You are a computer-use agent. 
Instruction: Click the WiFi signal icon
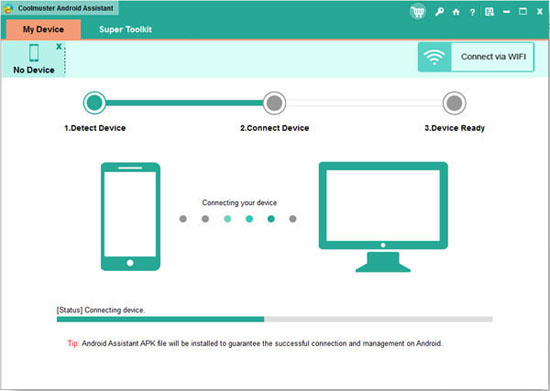(x=434, y=57)
